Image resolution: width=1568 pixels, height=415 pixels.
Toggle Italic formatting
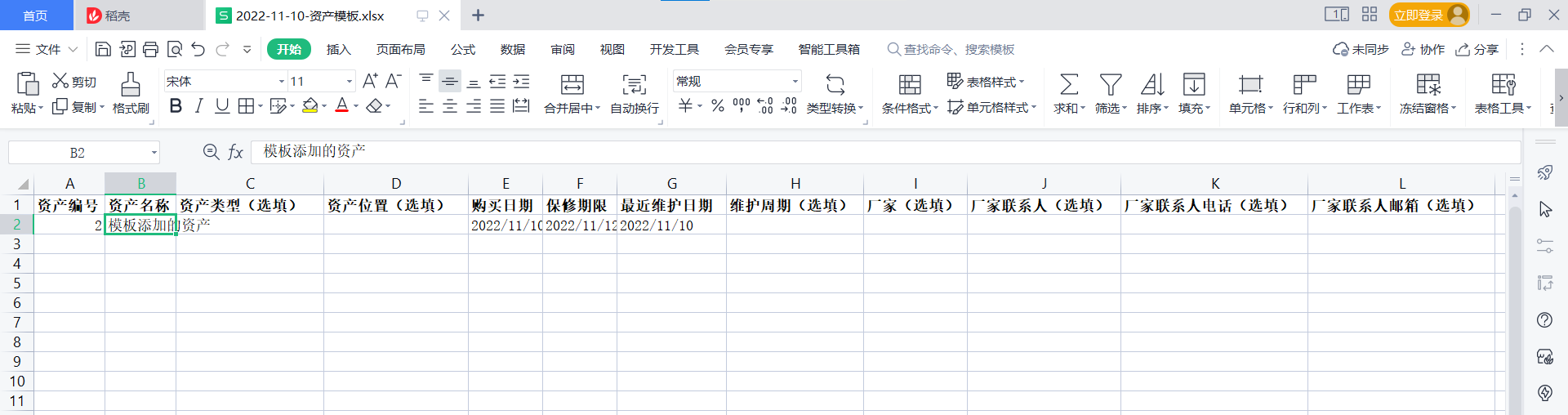[198, 106]
